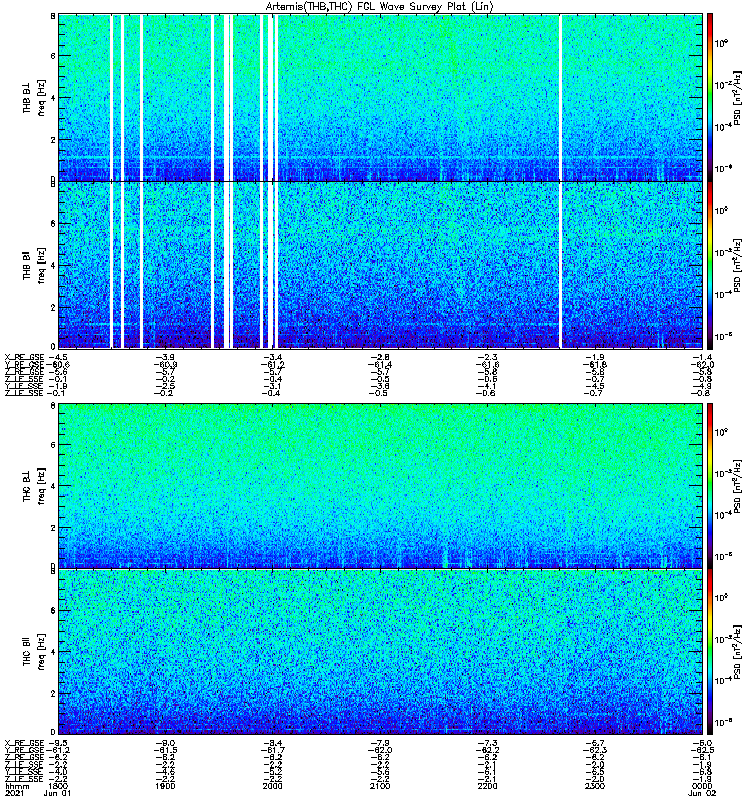The width and height of the screenshot is (750, 800).
Task: Click the THB X position value "-2.8"
Action: (x=380, y=357)
